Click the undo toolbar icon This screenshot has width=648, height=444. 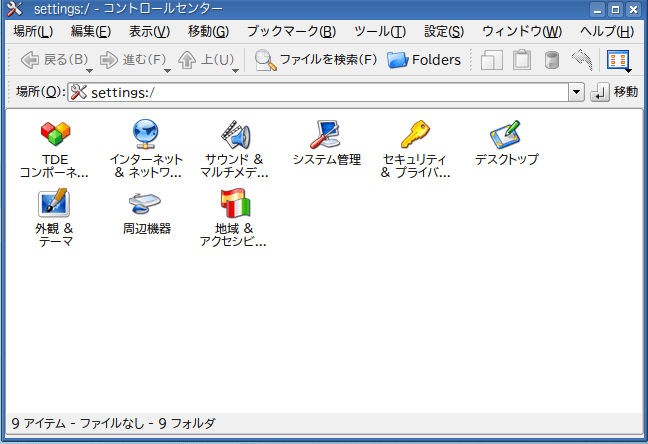[582, 60]
